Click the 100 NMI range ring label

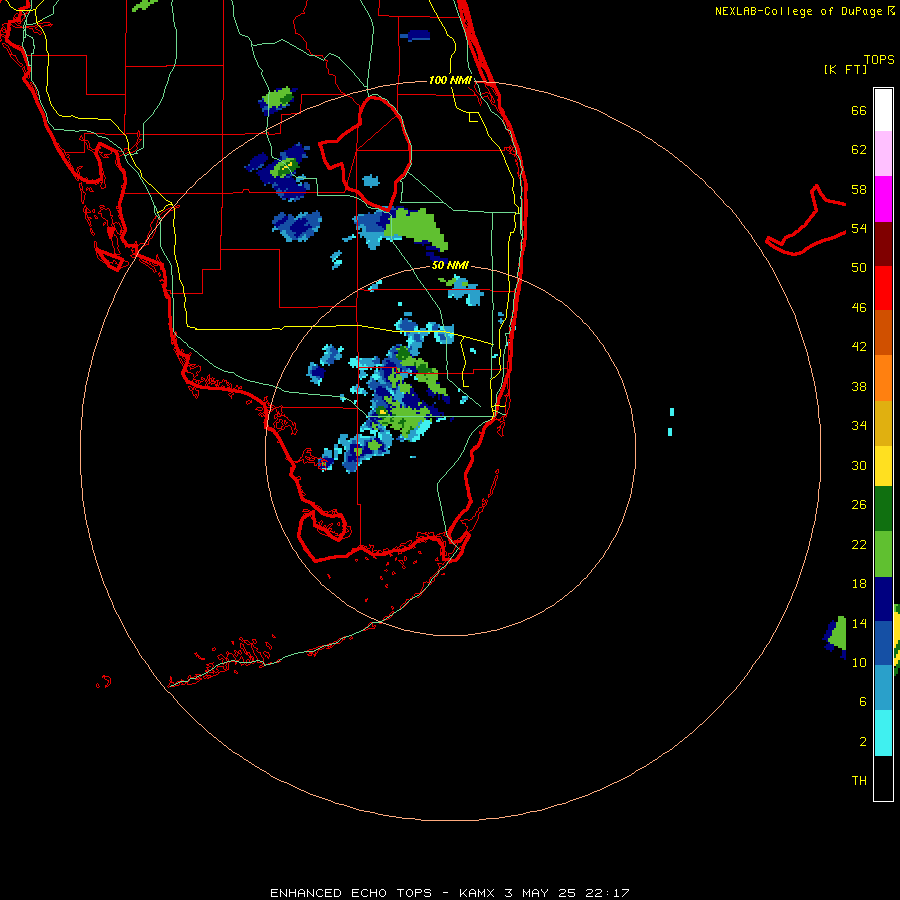450,80
